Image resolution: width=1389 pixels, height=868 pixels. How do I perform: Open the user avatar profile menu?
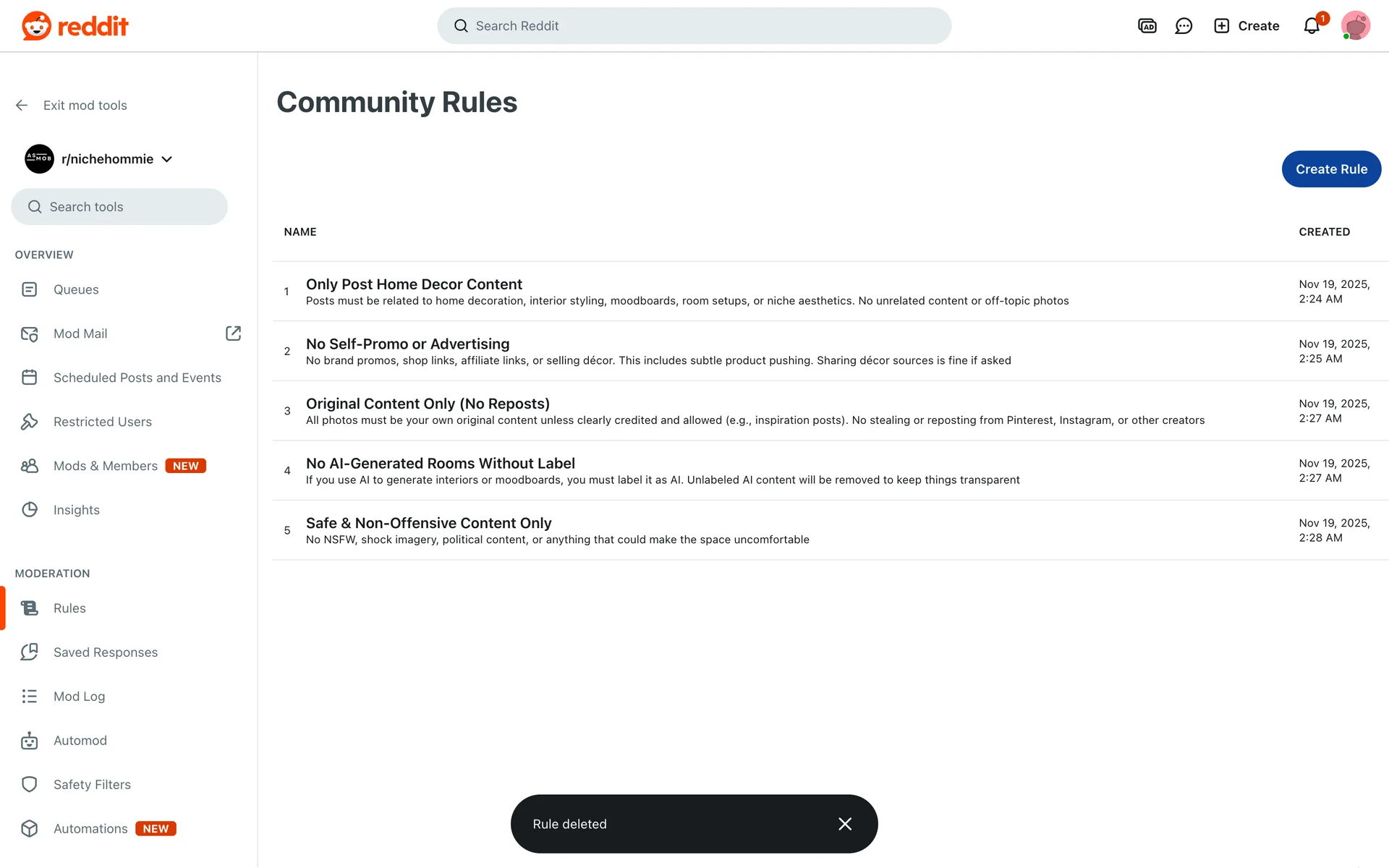1355,26
